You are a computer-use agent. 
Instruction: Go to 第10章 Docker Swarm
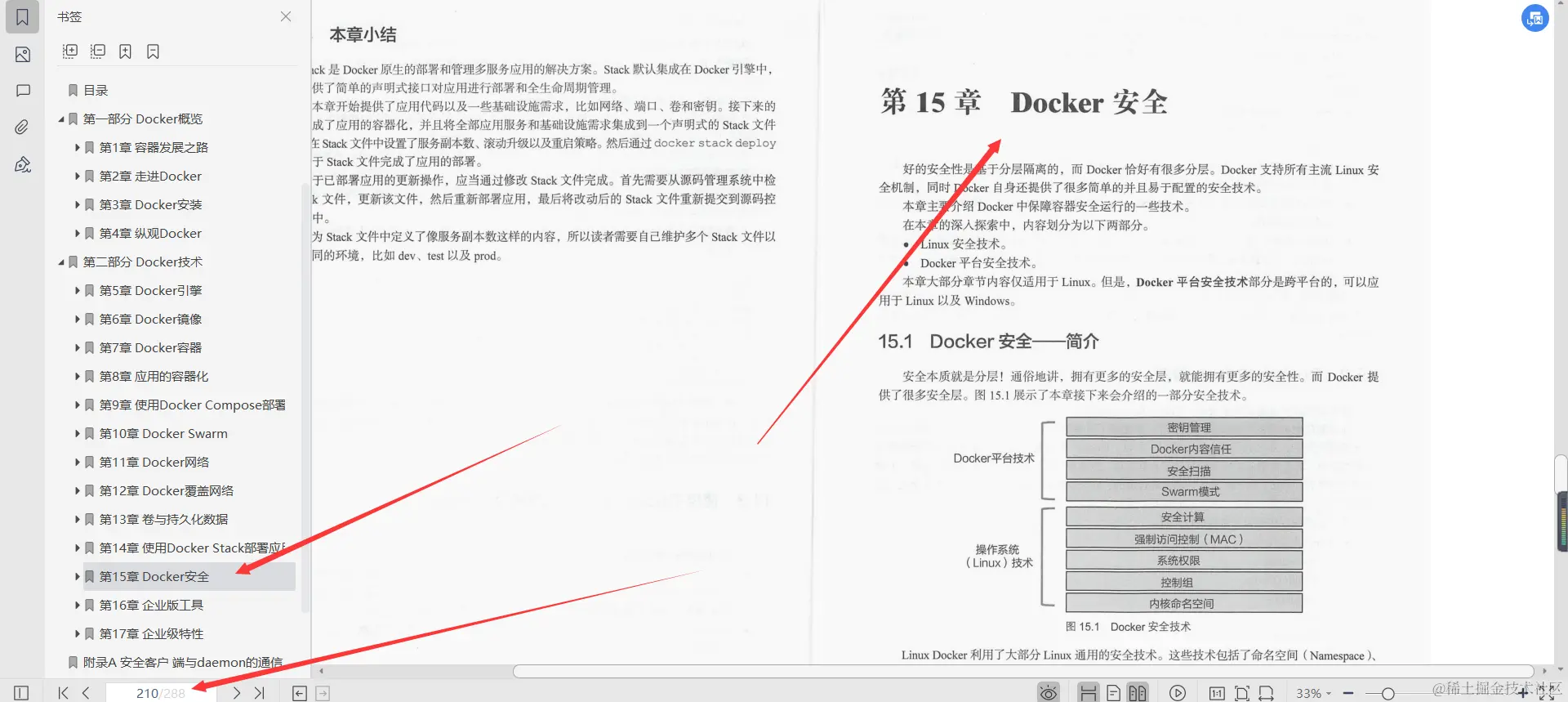pos(163,434)
